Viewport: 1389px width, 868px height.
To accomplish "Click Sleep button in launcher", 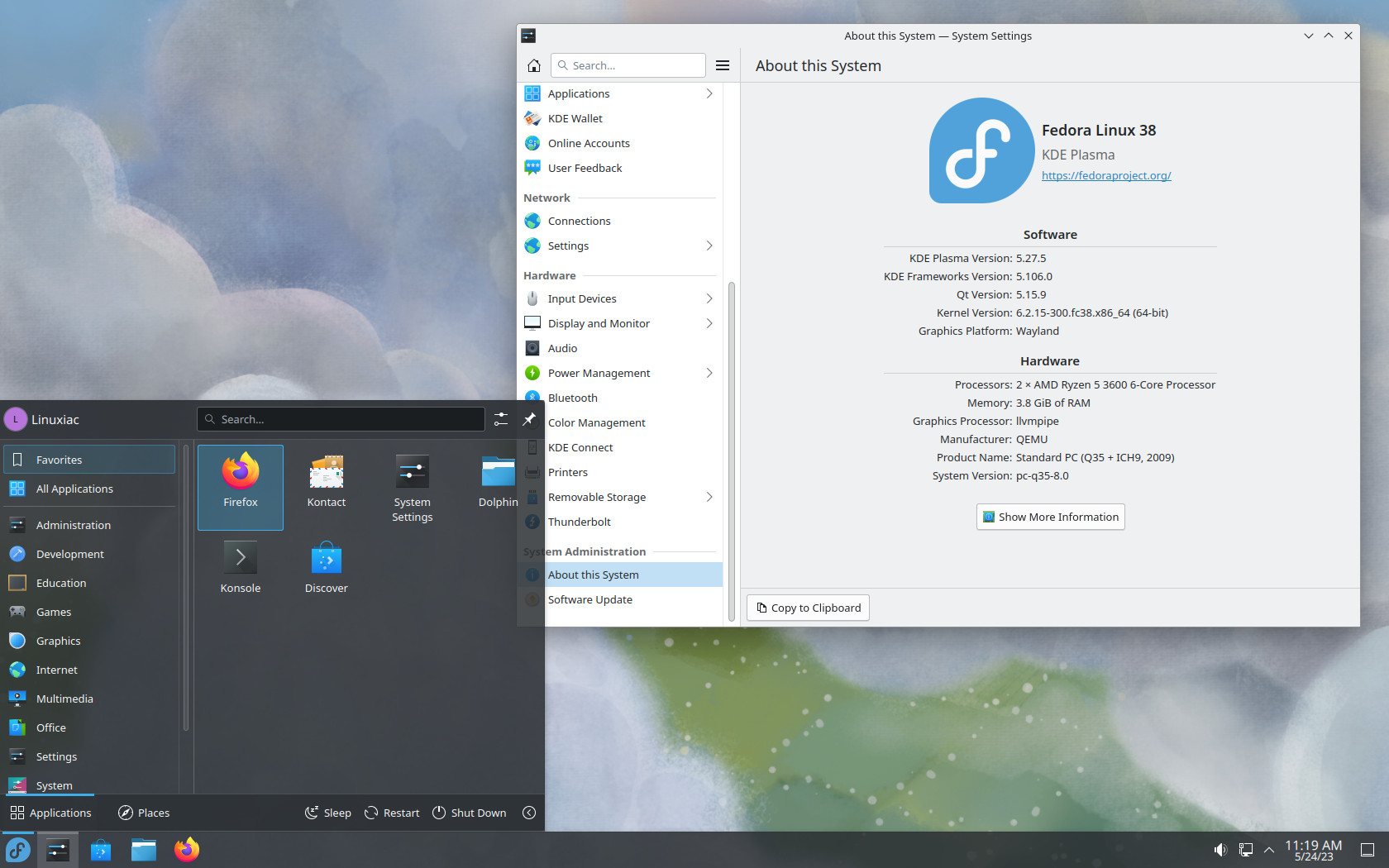I will (x=328, y=813).
